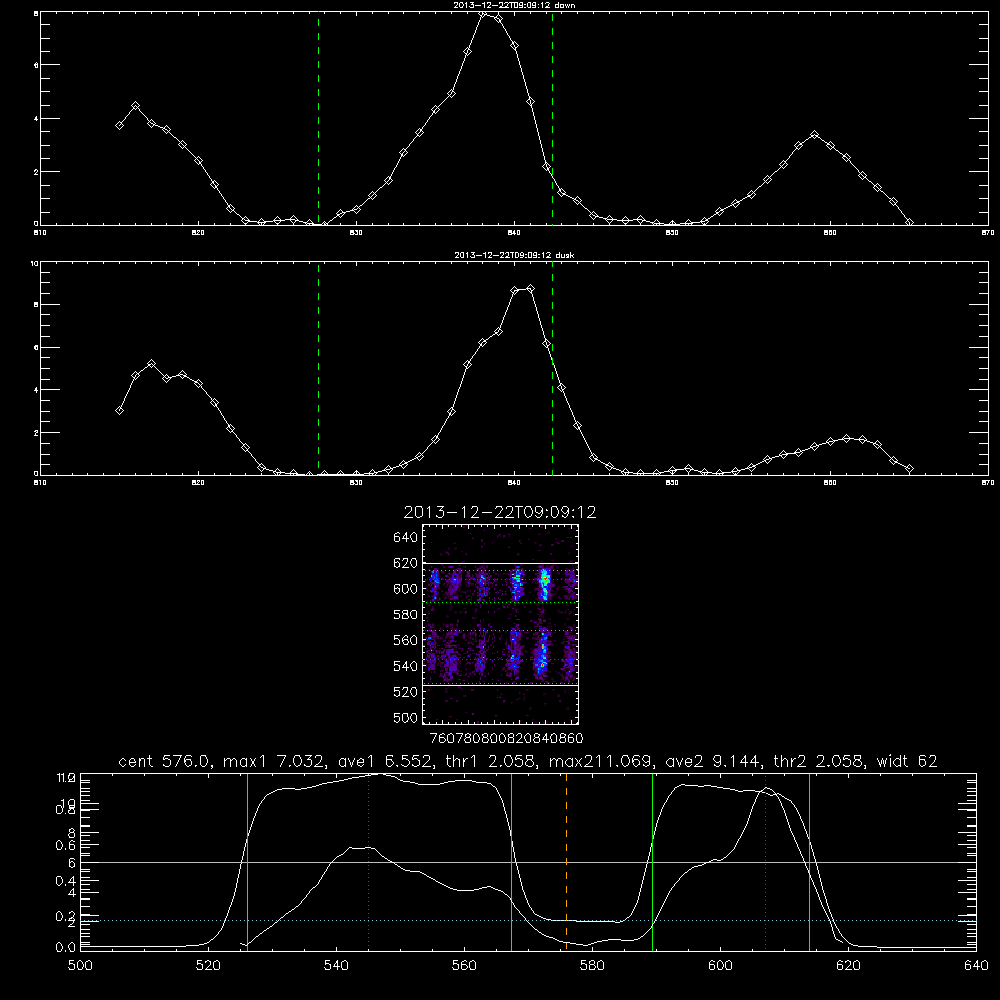Click the orange dashed center line in bottom plot
The height and width of the screenshot is (1000, 1000).
566,861
